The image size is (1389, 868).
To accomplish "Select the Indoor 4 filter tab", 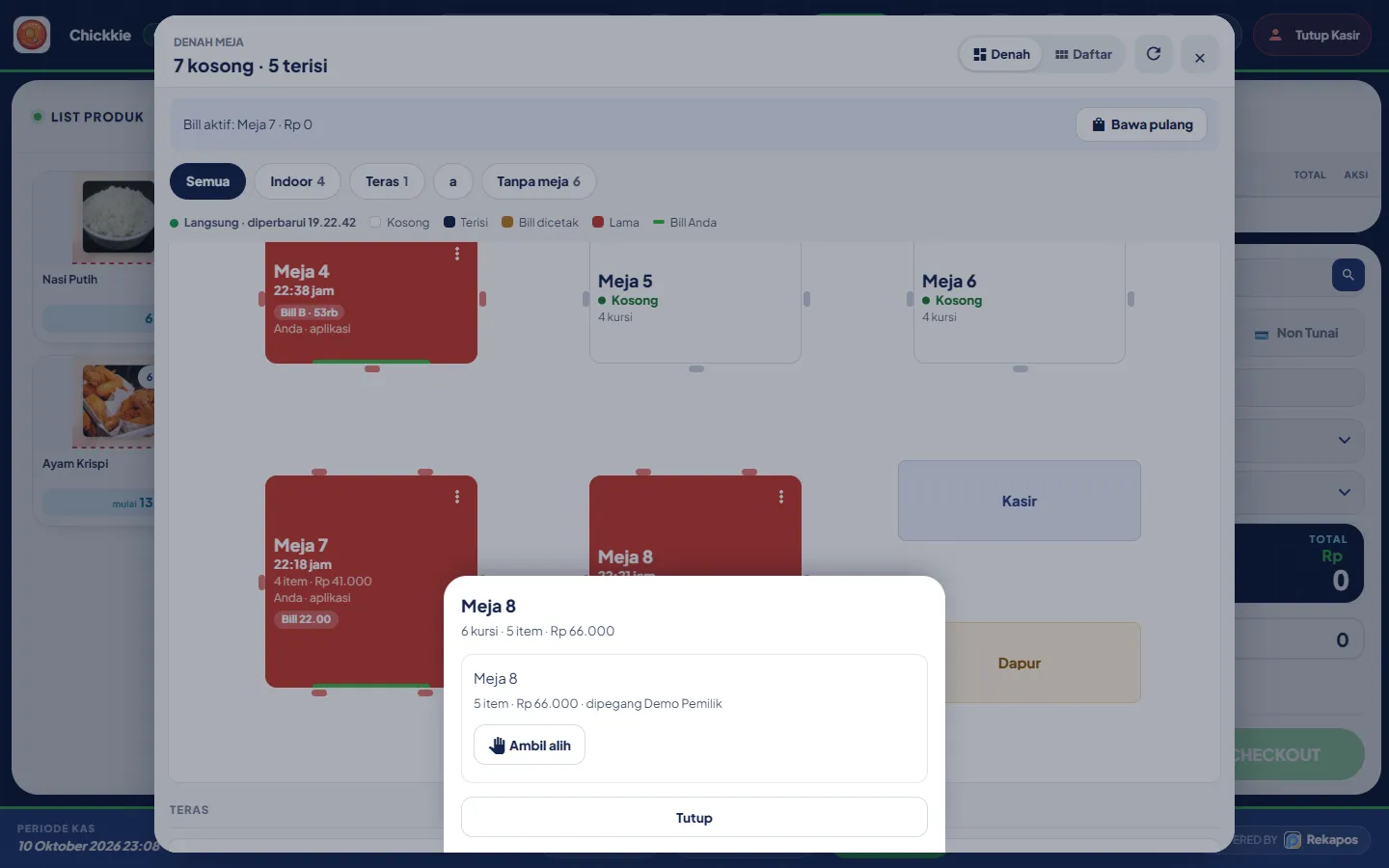I will (297, 181).
